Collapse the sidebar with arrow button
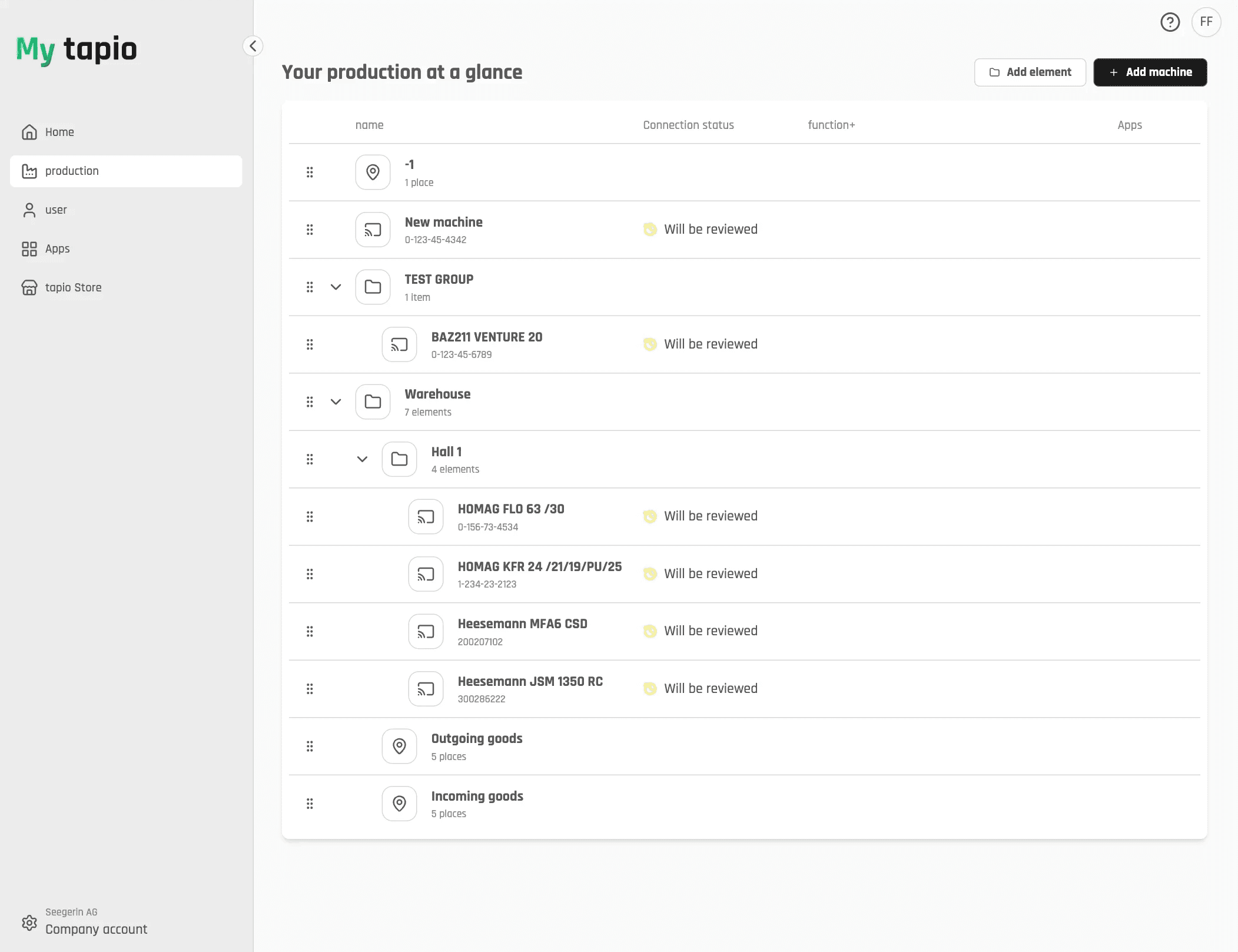The height and width of the screenshot is (952, 1238). pos(253,46)
